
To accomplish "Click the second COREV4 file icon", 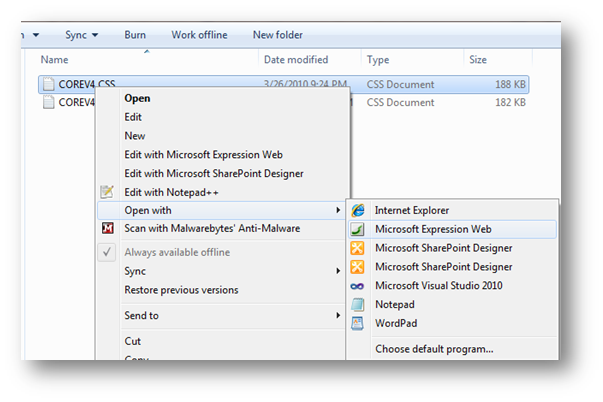I will pos(48,102).
